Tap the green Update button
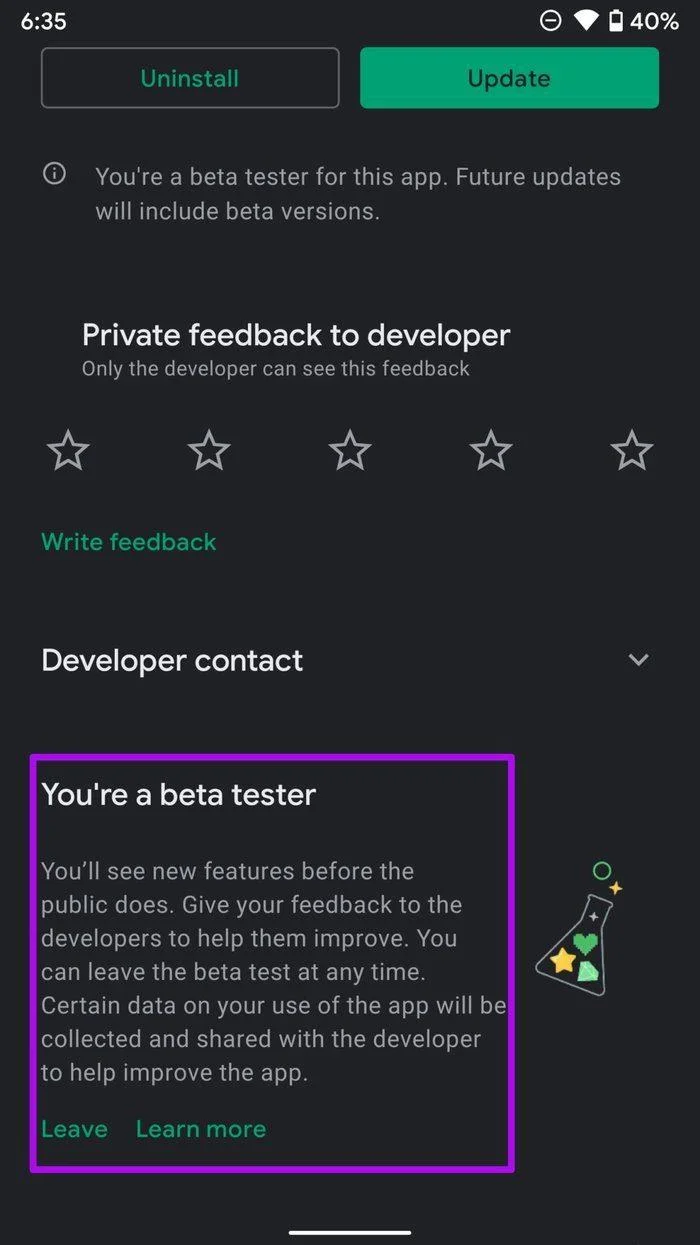This screenshot has height=1245, width=700. (509, 78)
